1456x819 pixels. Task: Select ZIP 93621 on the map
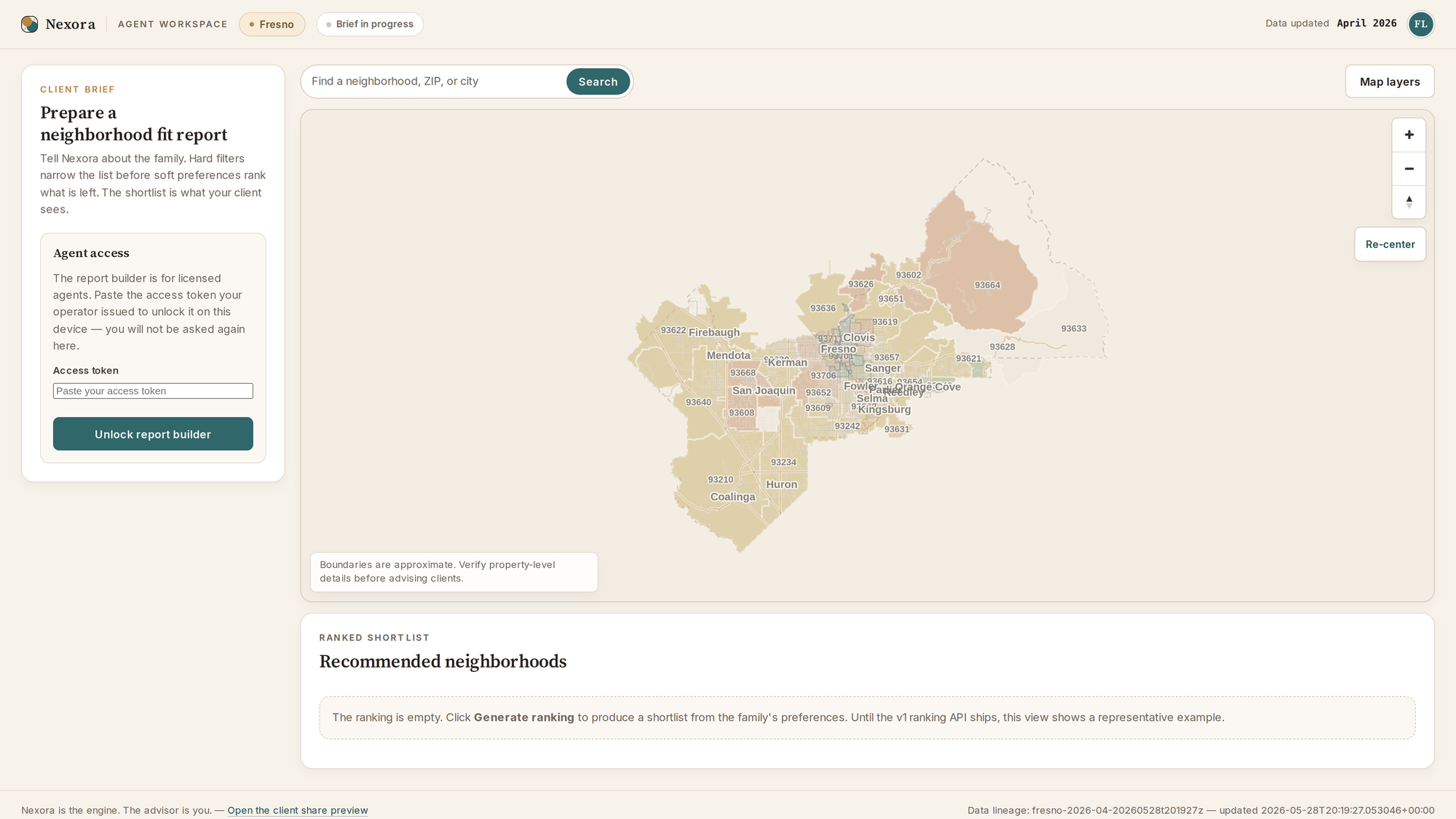point(968,359)
